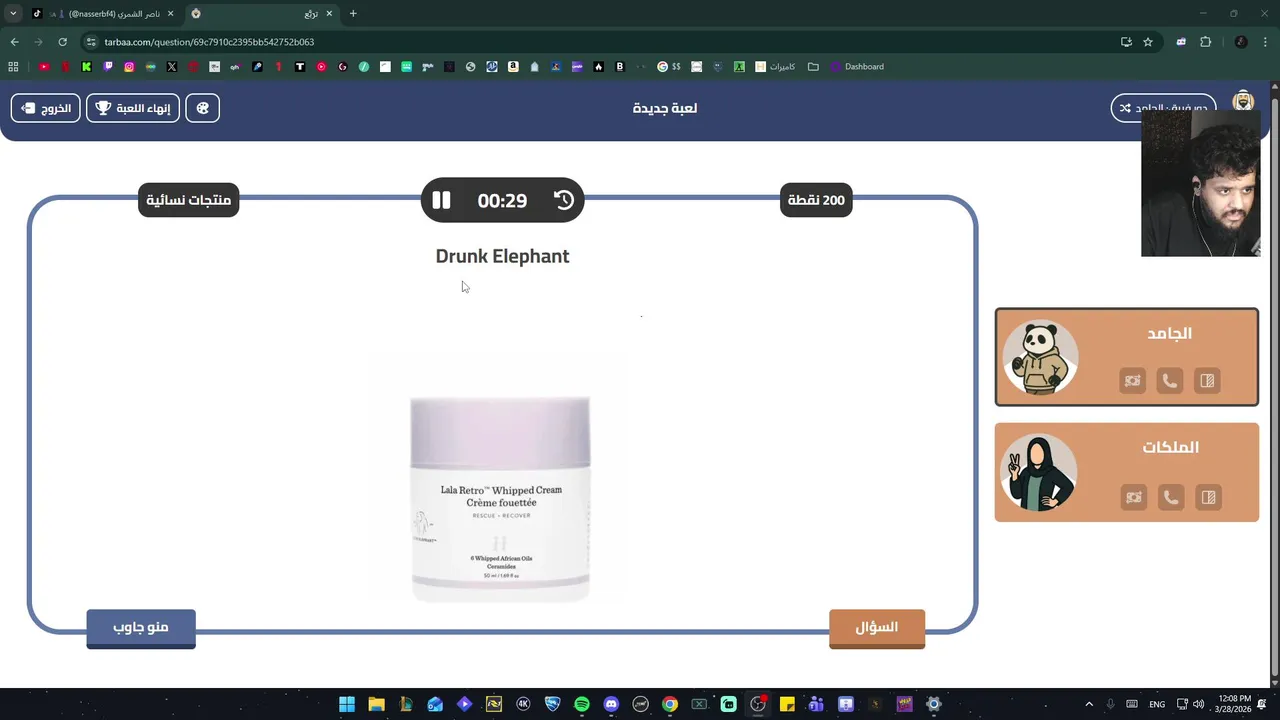Open the Amazon bookmark
Screen dimensions: 1280x720
pyautogui.click(x=513, y=67)
